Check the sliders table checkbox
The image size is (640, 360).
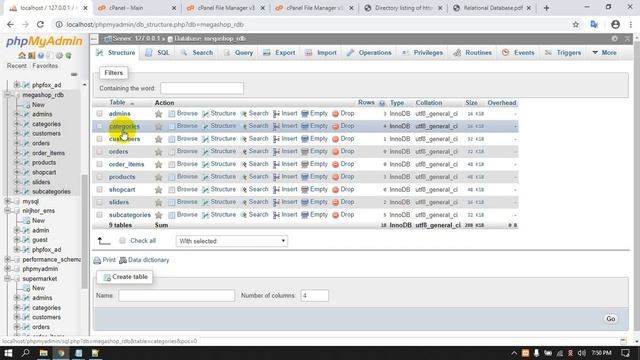pyautogui.click(x=100, y=202)
